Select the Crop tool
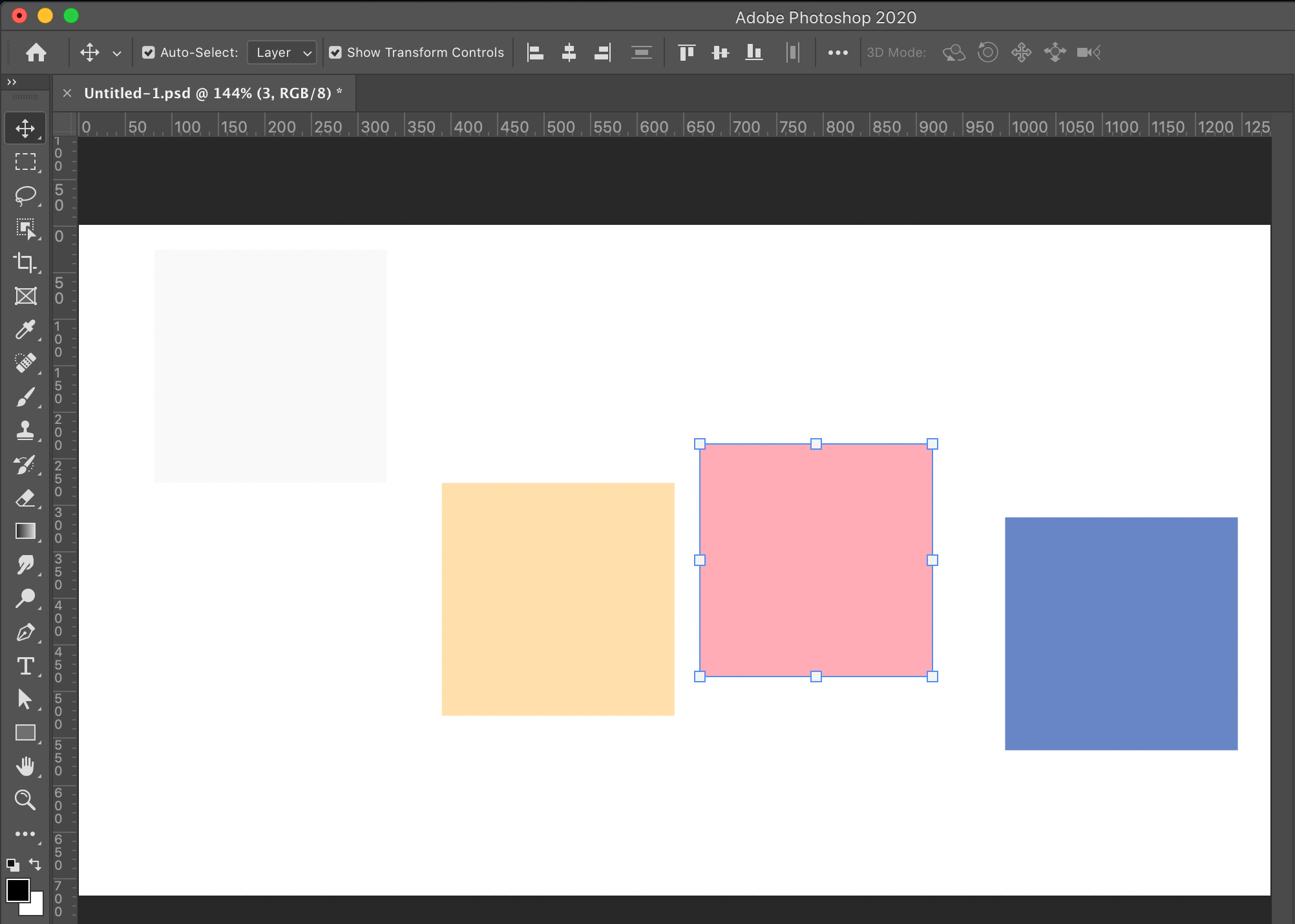 (25, 262)
